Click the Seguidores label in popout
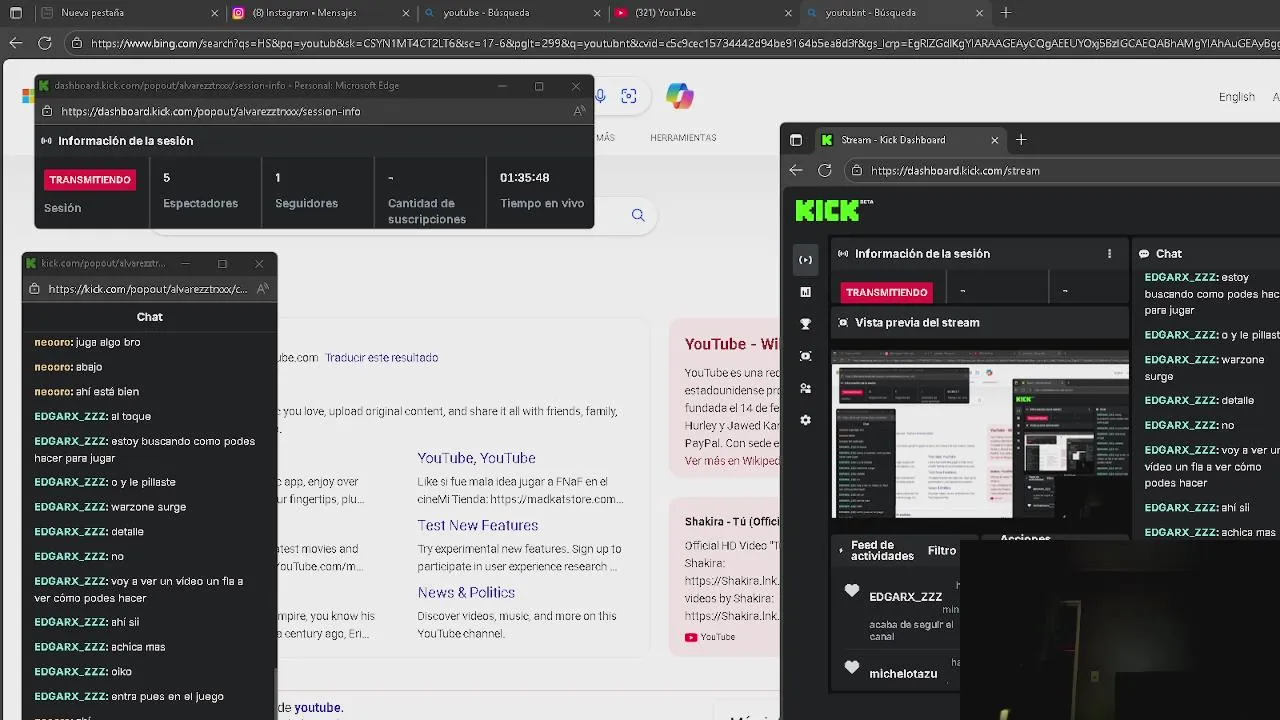Screen dimensions: 1280x720 click(306, 203)
